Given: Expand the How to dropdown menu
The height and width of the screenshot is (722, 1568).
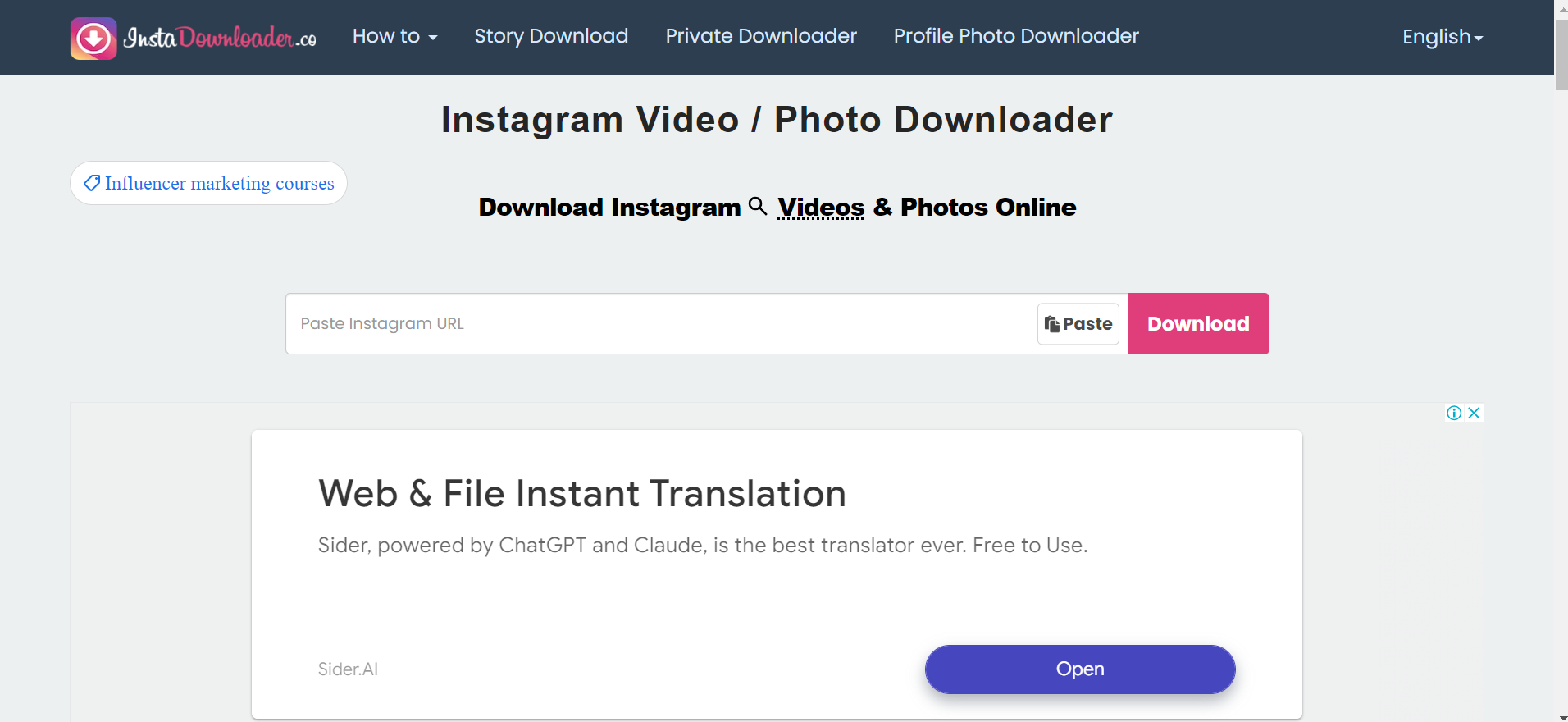Looking at the screenshot, I should 394,36.
